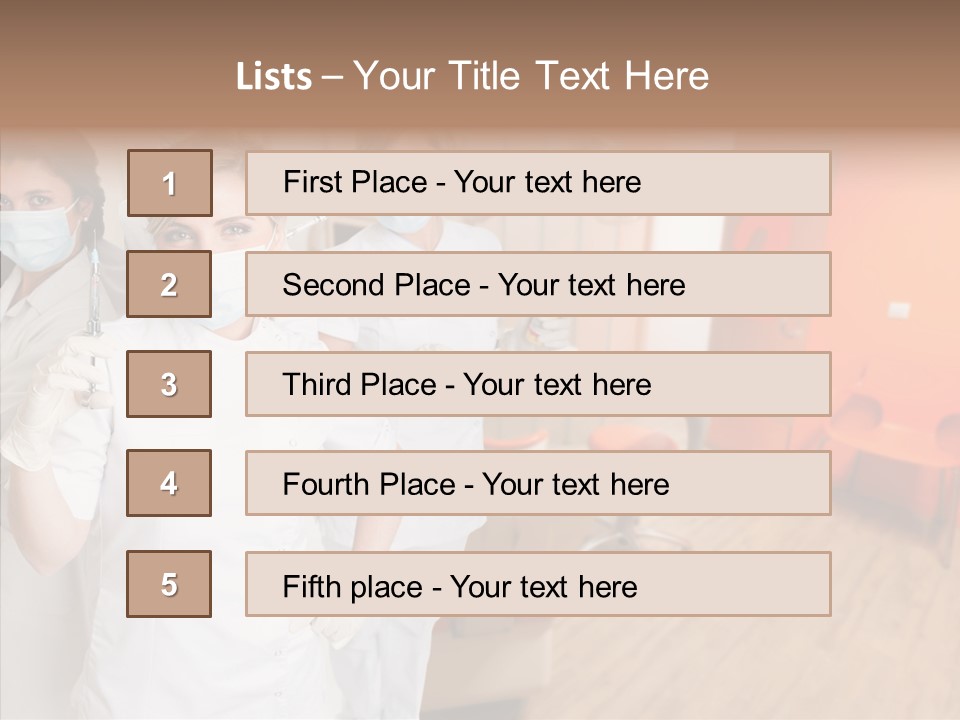Click the bold "Lists" word in title
The height and width of the screenshot is (720, 960).
(x=273, y=77)
